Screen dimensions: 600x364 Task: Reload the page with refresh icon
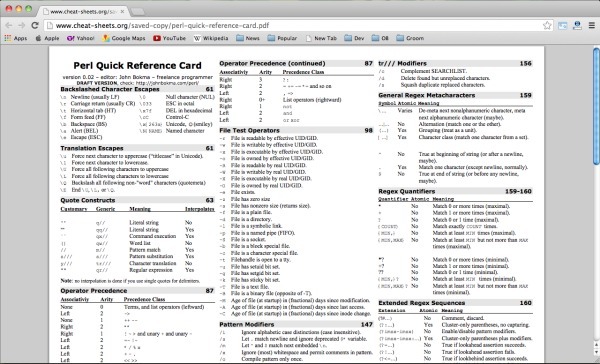coord(35,26)
